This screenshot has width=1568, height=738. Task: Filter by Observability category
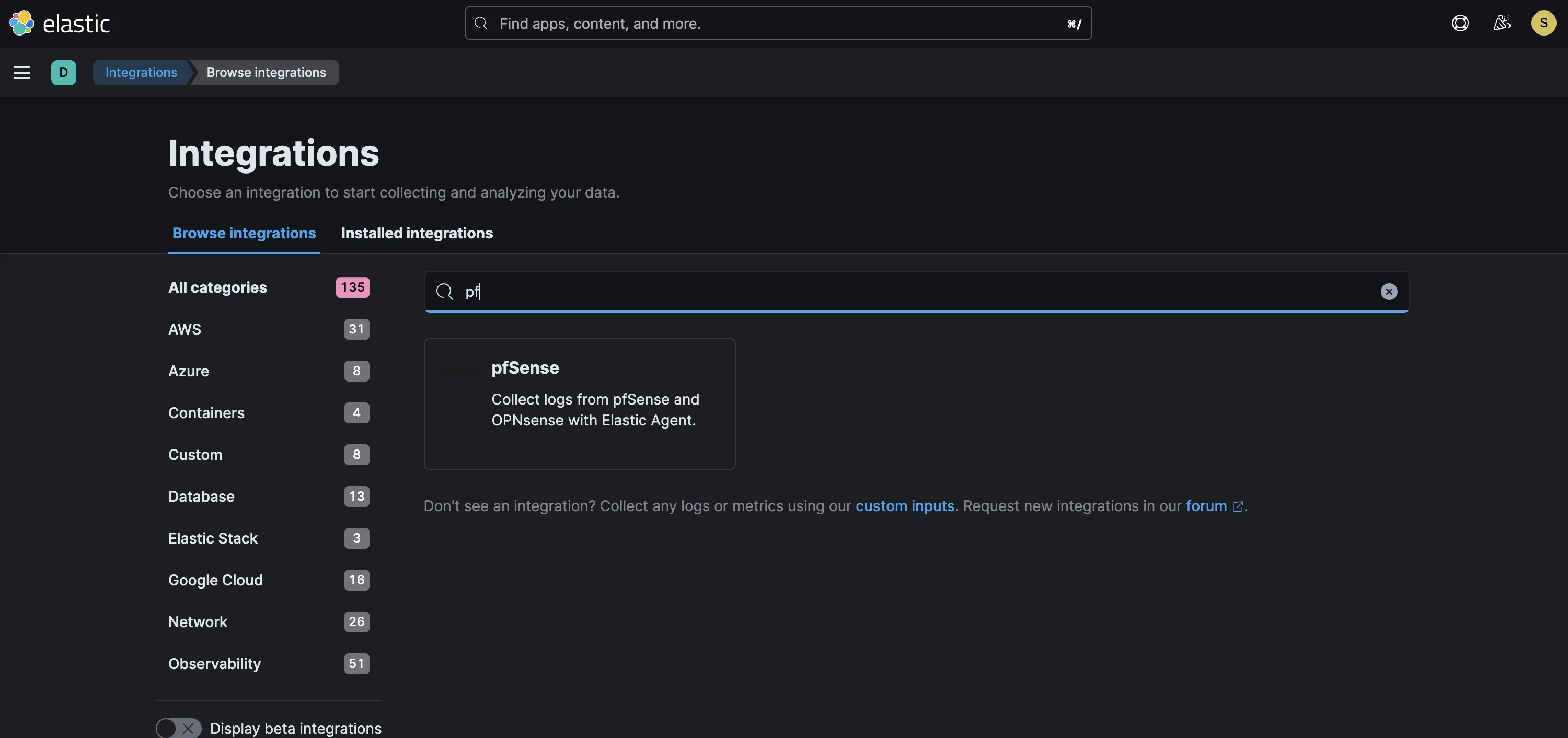coord(269,664)
